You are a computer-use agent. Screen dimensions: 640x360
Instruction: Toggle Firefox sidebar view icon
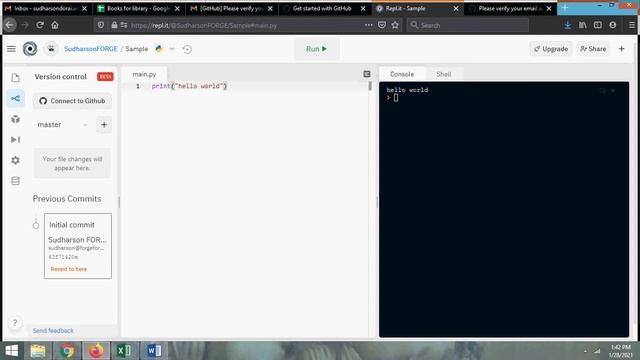click(598, 25)
